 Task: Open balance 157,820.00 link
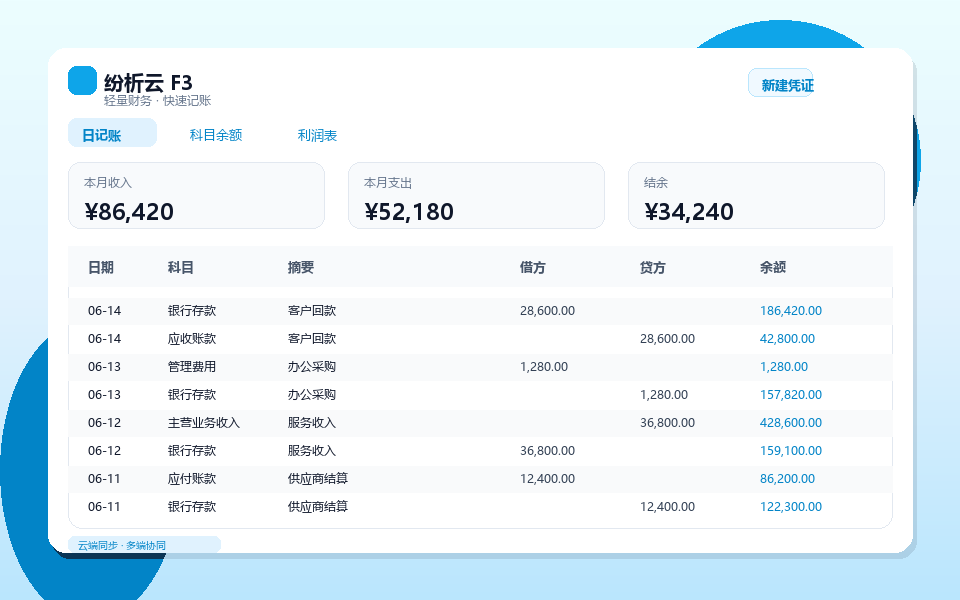pos(790,395)
